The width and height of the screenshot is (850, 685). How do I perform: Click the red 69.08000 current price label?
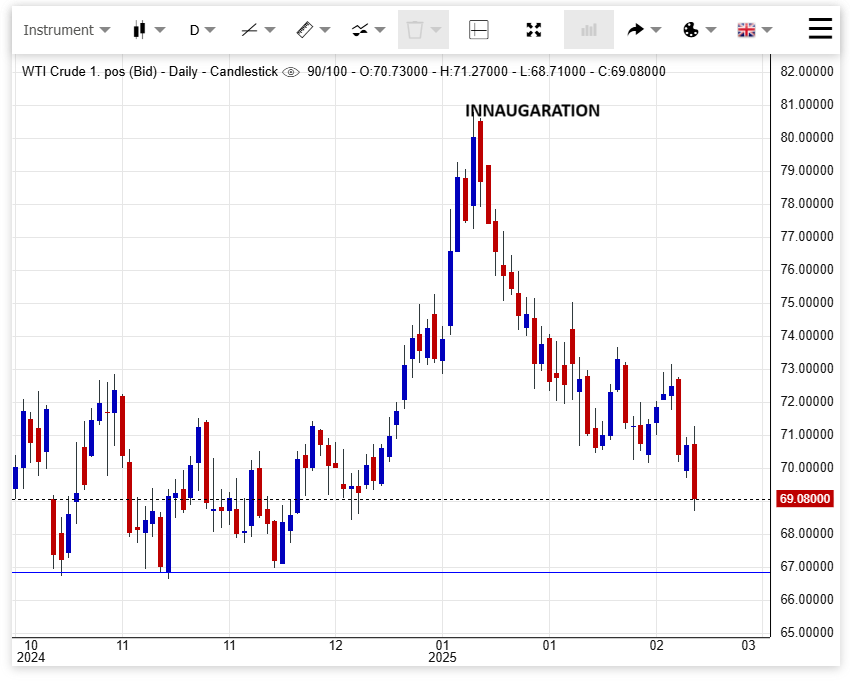click(805, 499)
